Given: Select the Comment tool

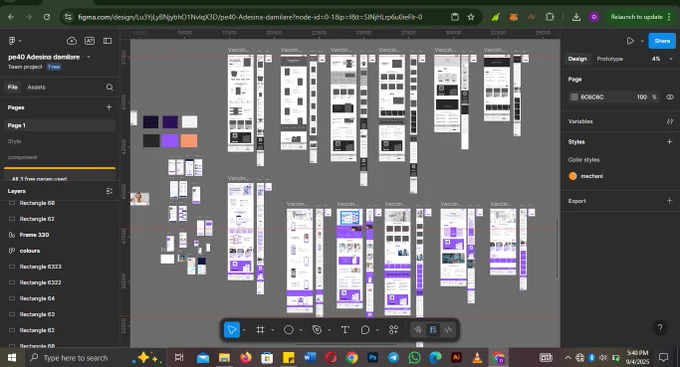Looking at the screenshot, I should 365,330.
